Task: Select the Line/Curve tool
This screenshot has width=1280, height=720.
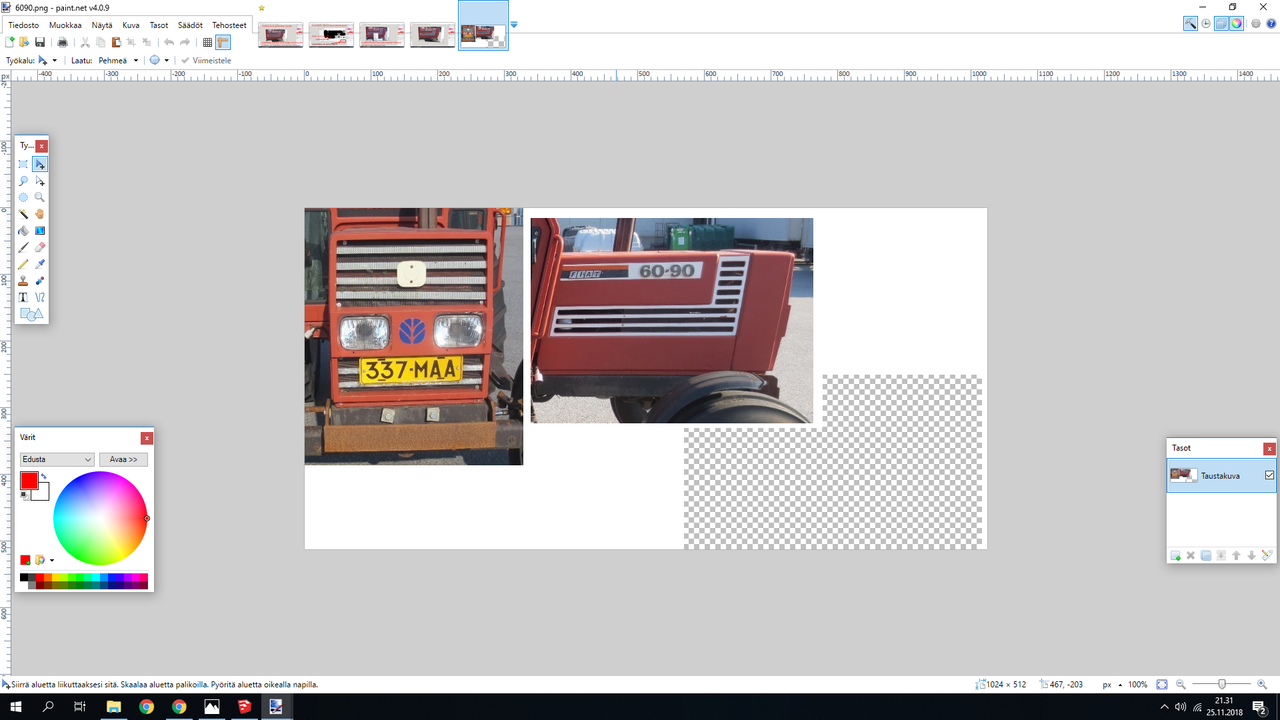Action: pyautogui.click(x=40, y=297)
